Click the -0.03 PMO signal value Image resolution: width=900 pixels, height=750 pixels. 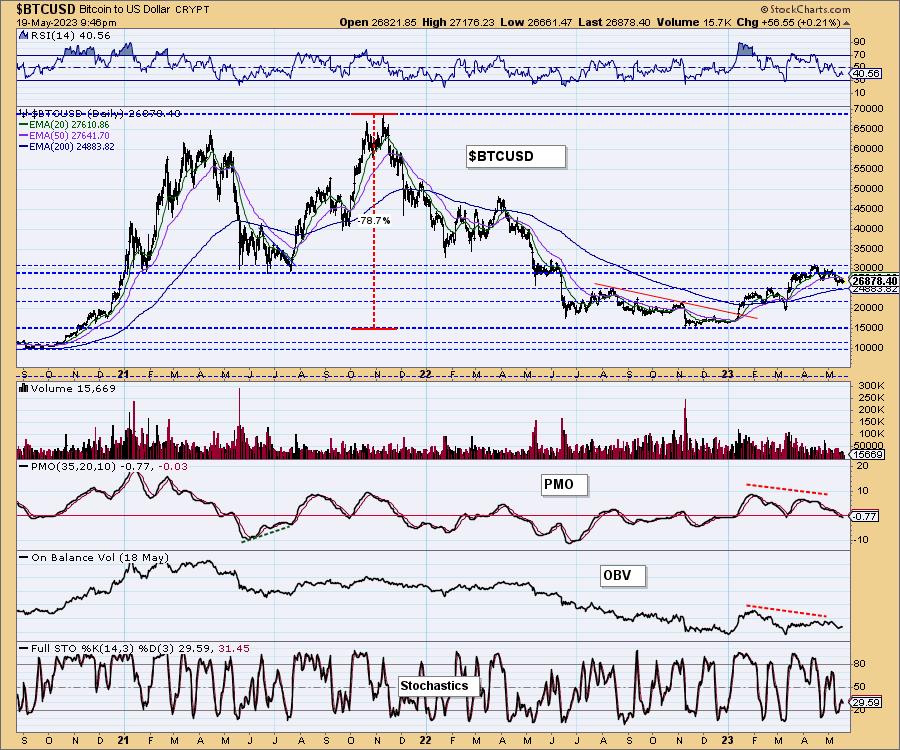[173, 467]
